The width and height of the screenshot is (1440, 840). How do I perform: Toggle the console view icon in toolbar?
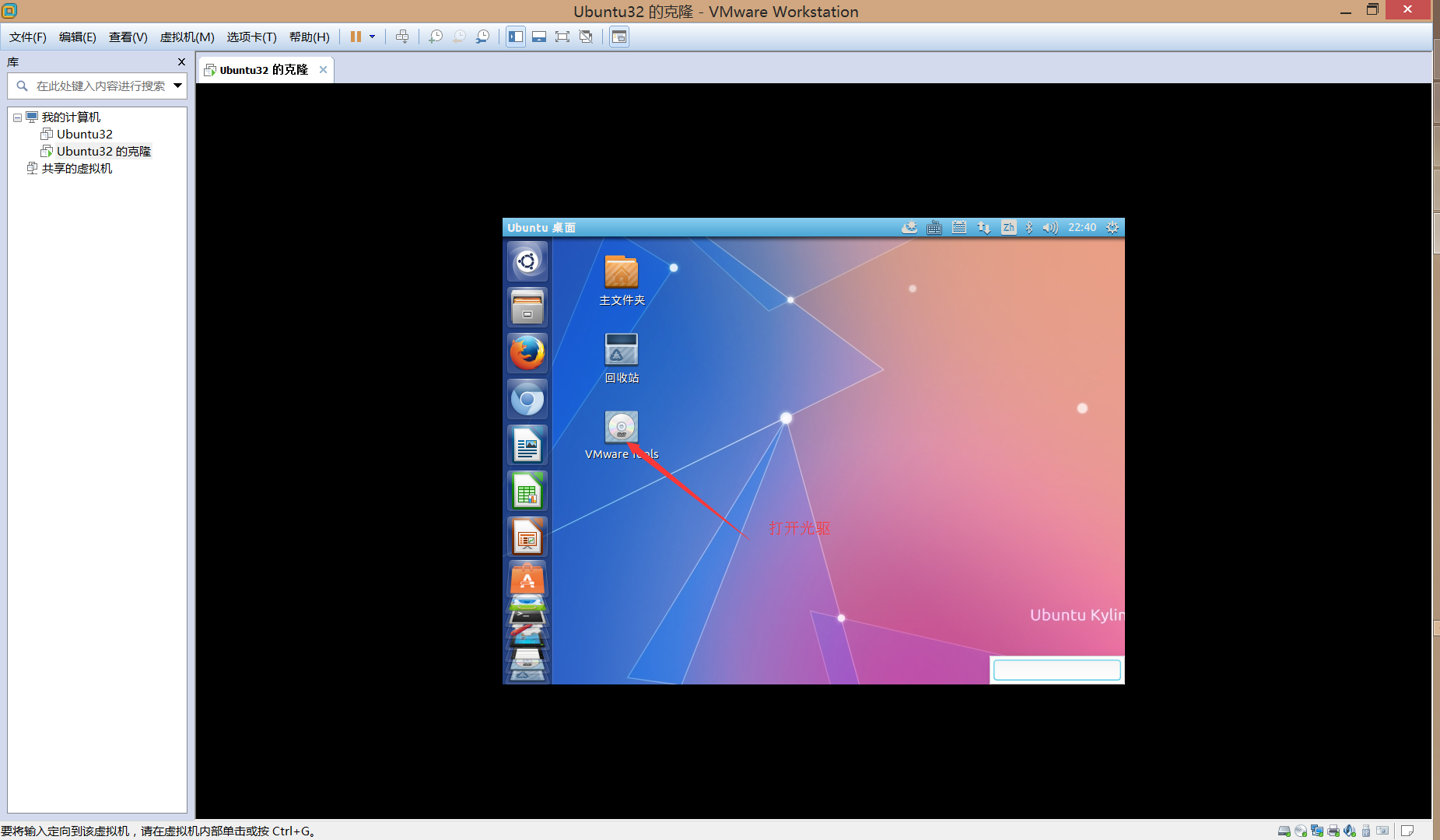click(619, 37)
